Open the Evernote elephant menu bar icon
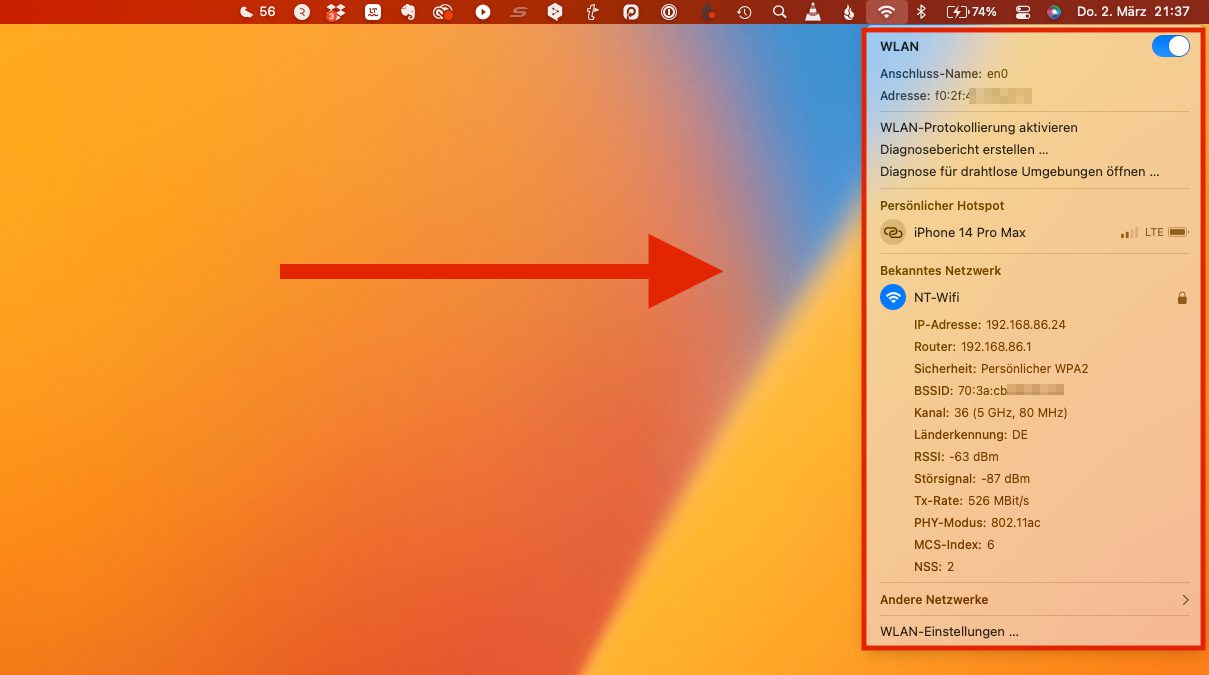The height and width of the screenshot is (675, 1209). (407, 12)
